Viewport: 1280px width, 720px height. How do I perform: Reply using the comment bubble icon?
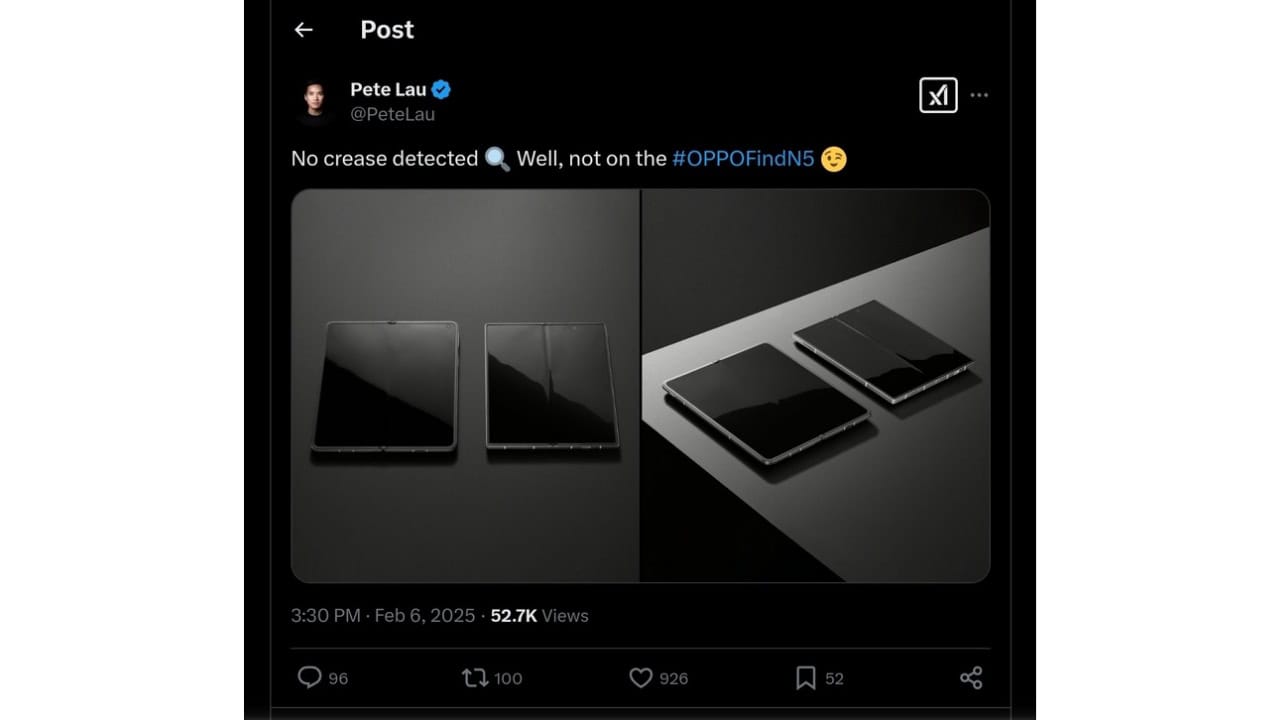pos(309,678)
